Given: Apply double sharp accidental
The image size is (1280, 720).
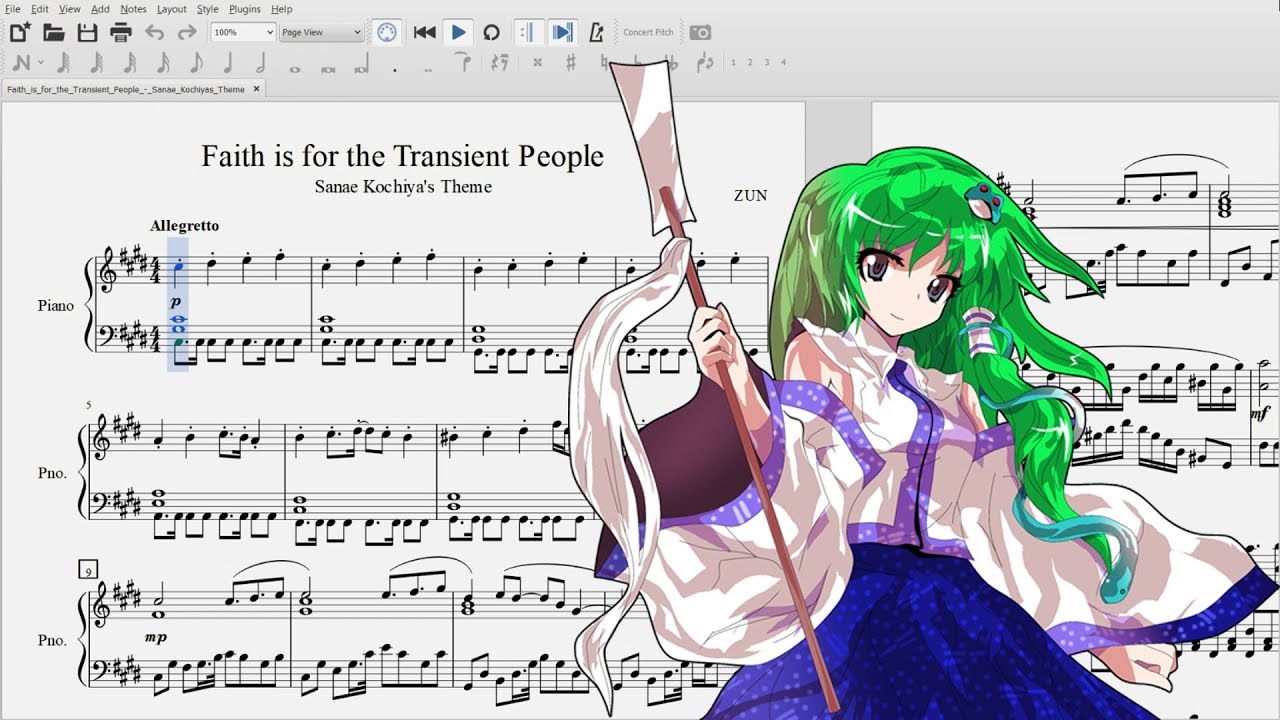Looking at the screenshot, I should [x=538, y=63].
